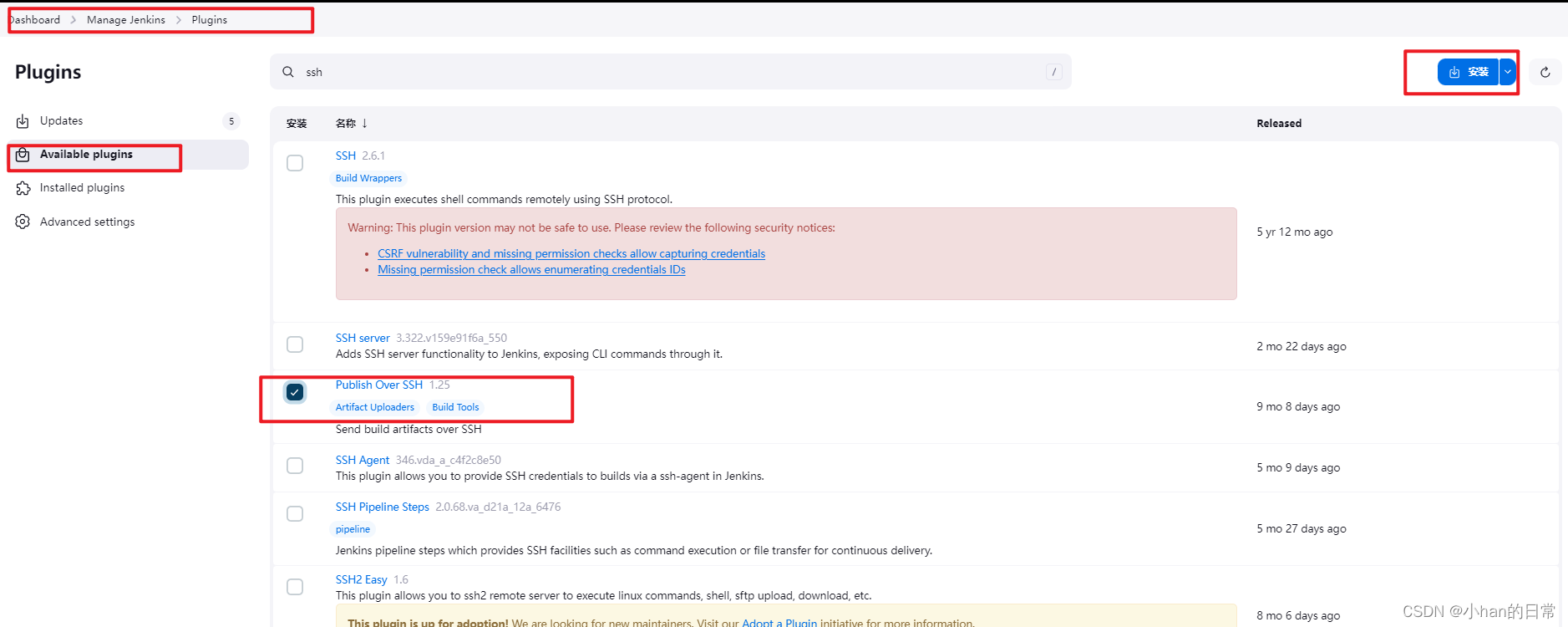Click version text 3.322.v159e91f6a_550
This screenshot has height=627, width=1568.
pyautogui.click(x=451, y=338)
